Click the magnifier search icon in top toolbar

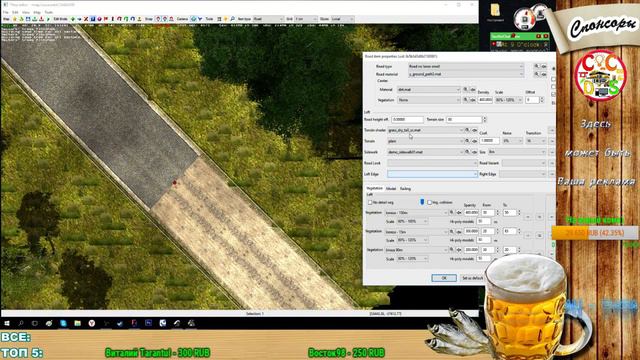point(232,19)
